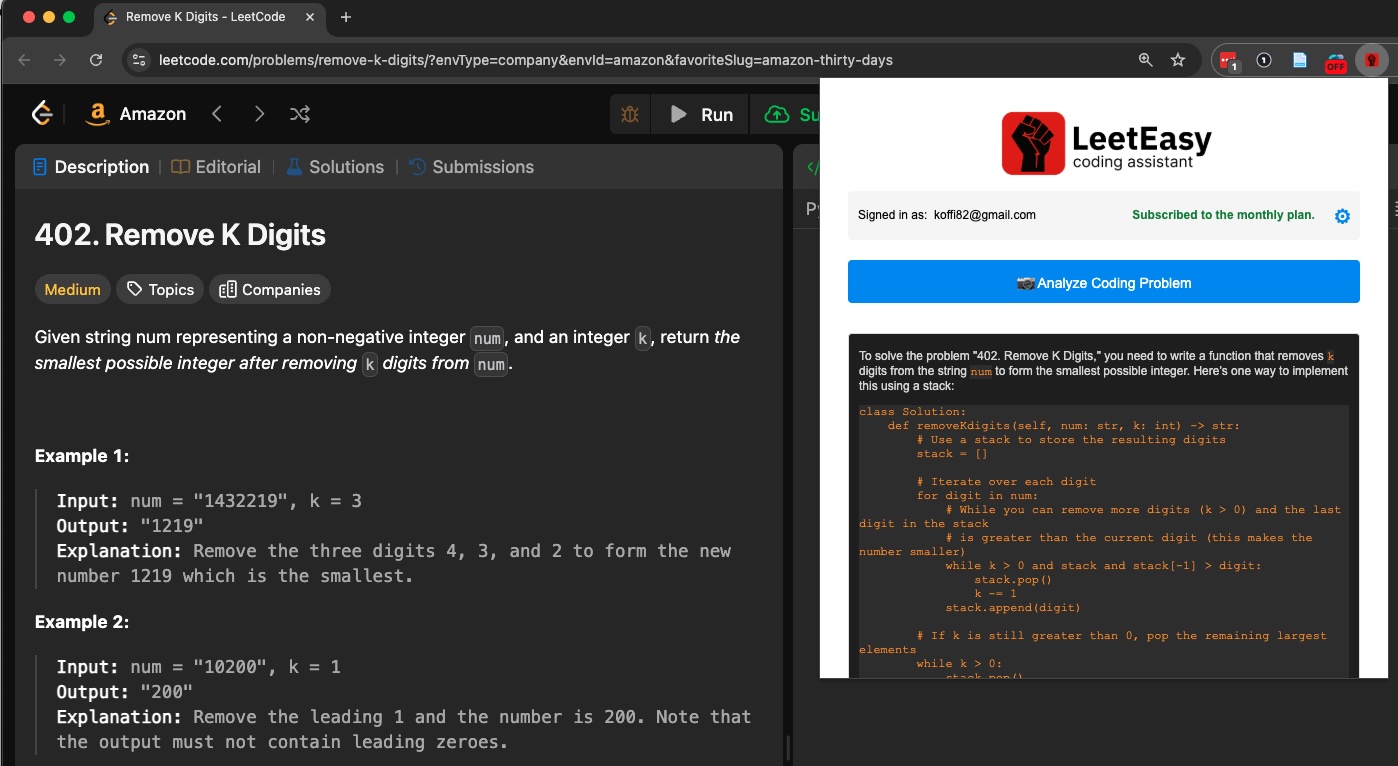Open LeetEasy settings gear icon
The image size is (1398, 766).
(x=1342, y=216)
